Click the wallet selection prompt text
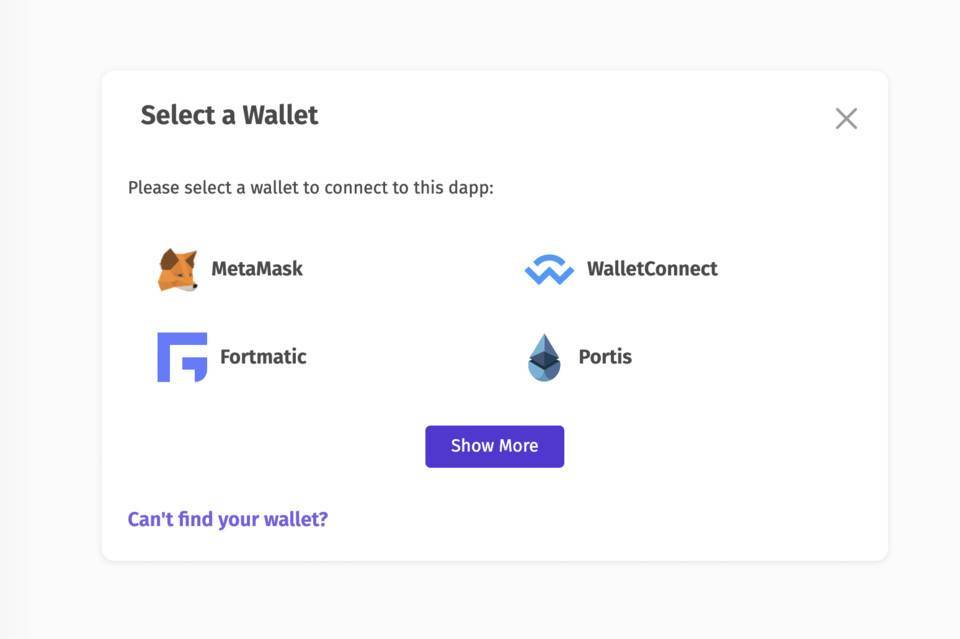The width and height of the screenshot is (960, 639). pyautogui.click(x=311, y=186)
